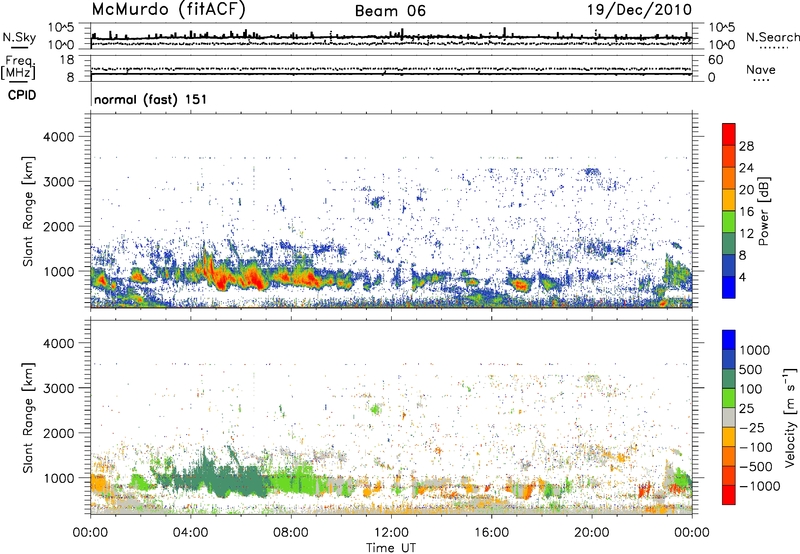Pick the Velocity segment between 500 and 1000
800x554 pixels.
point(729,359)
